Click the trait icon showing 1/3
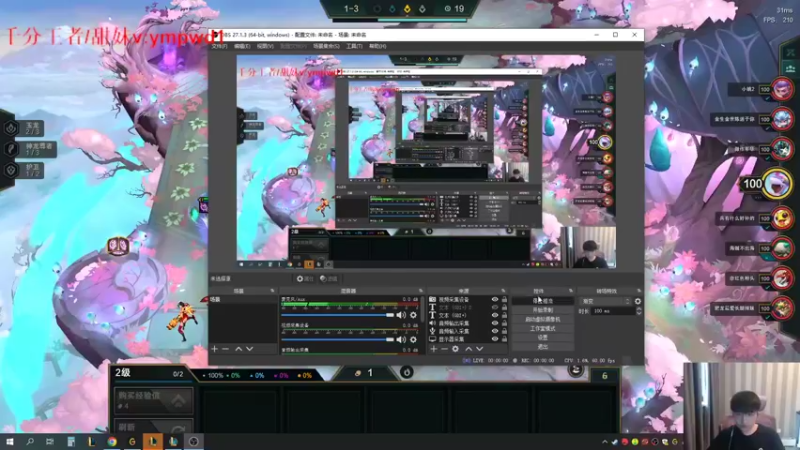The image size is (800, 450). pos(11,149)
